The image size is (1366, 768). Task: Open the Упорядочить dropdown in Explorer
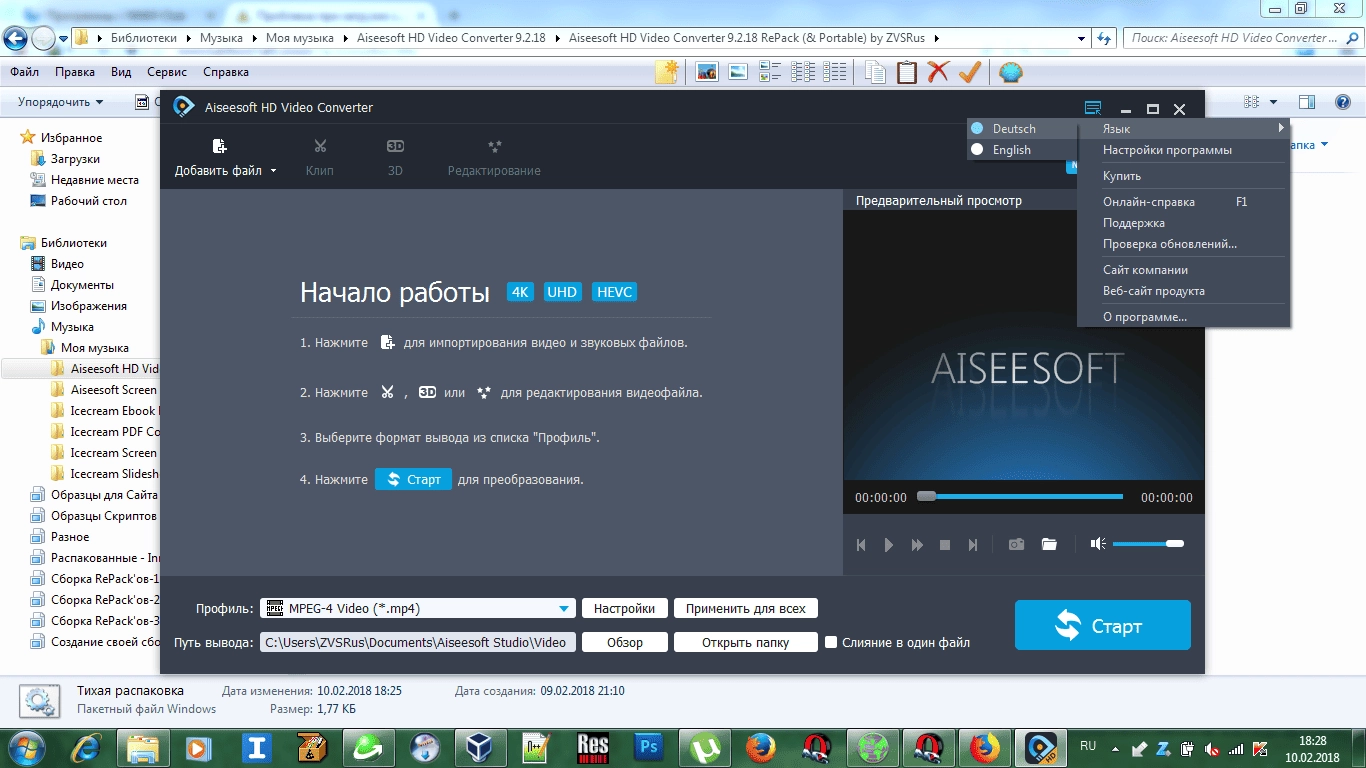point(60,102)
